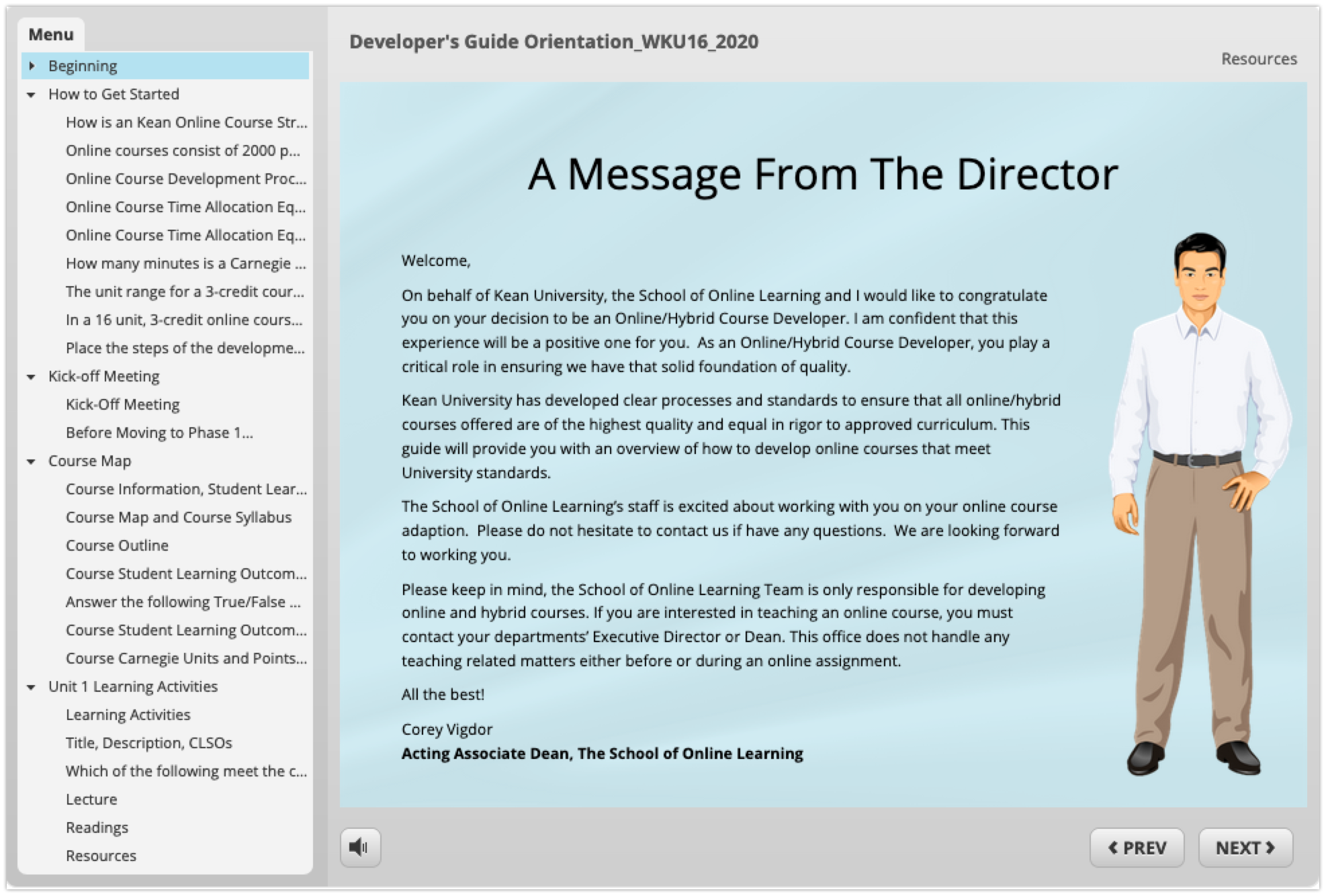Open Course Map and Course Syllabus slide
The width and height of the screenshot is (1326, 896).
tap(179, 517)
